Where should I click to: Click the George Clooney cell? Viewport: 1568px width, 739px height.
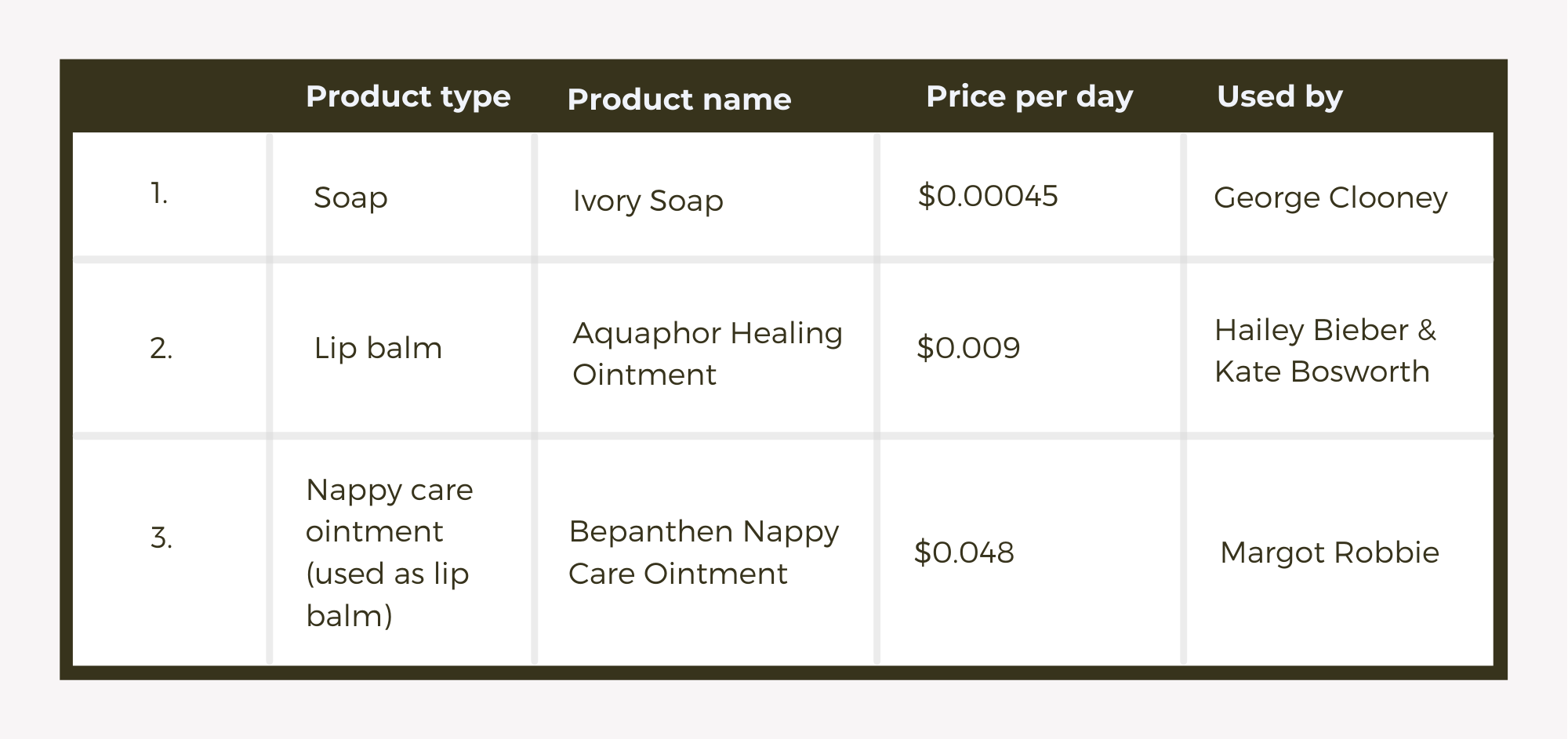click(x=1330, y=197)
